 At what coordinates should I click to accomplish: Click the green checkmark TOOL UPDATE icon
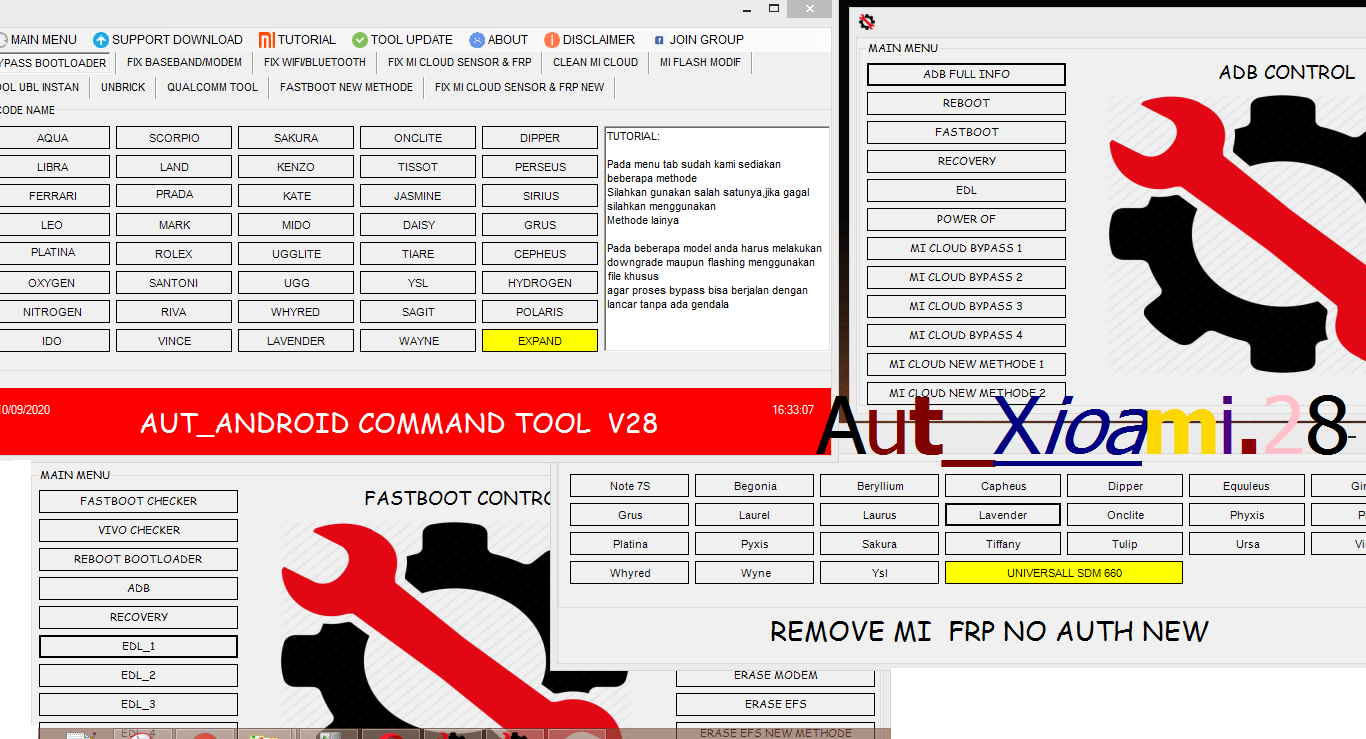click(360, 40)
